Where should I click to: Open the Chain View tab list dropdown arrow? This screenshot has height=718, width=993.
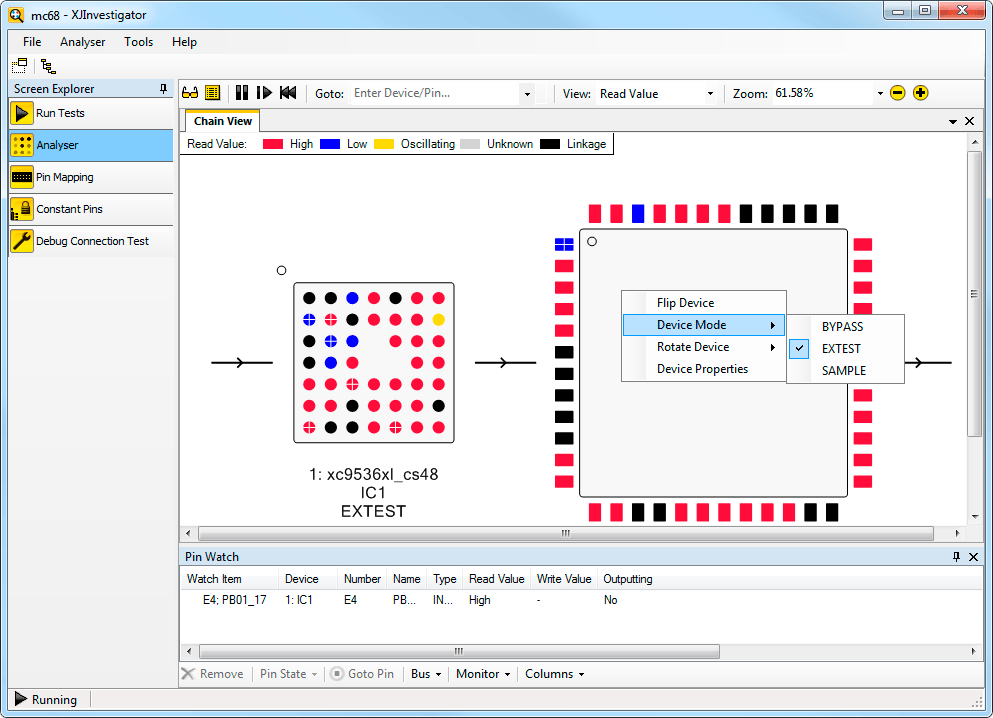click(x=952, y=122)
